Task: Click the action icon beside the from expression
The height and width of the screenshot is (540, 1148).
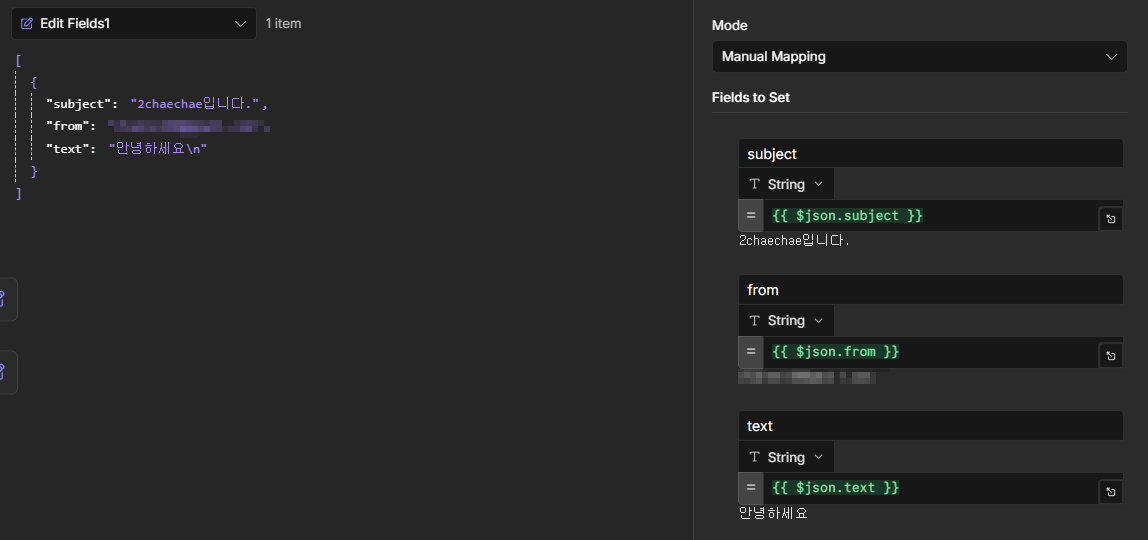Action: tap(1111, 356)
